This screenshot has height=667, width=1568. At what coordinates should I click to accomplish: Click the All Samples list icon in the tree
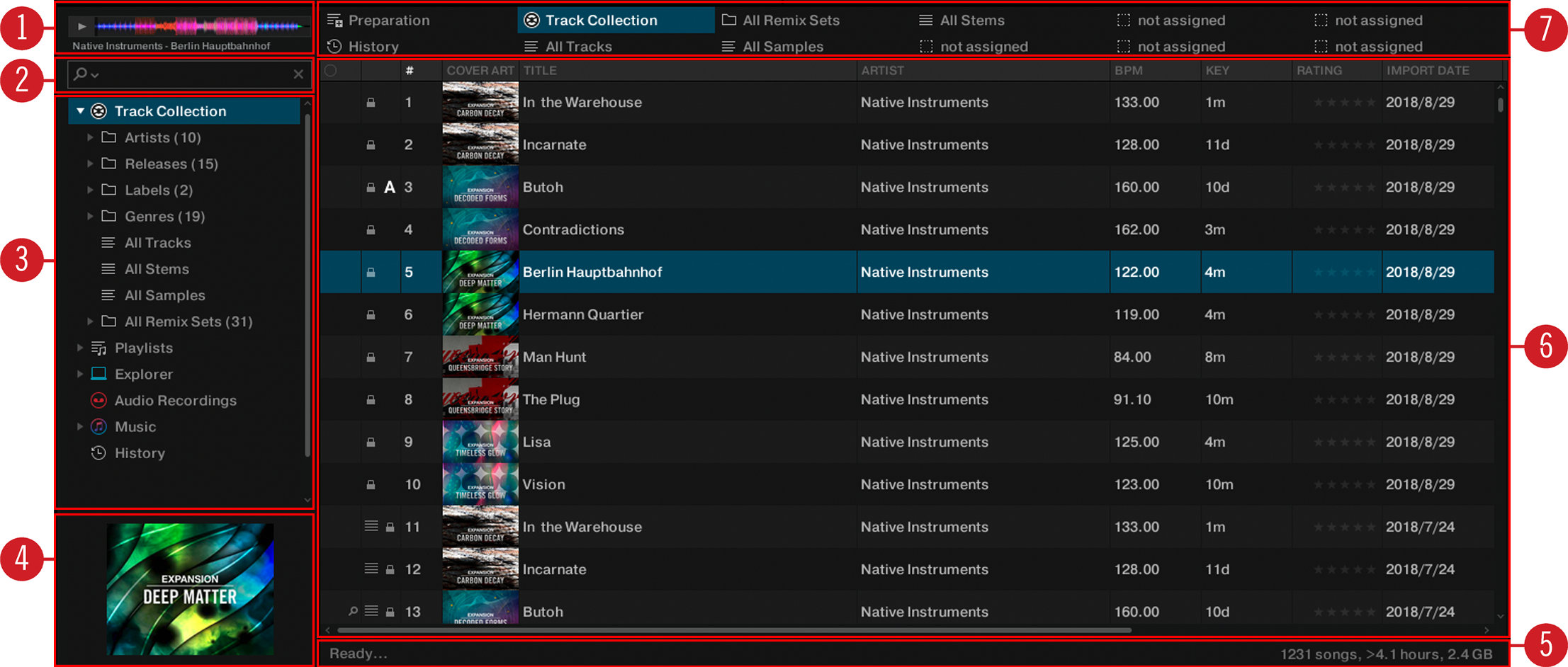pos(108,295)
